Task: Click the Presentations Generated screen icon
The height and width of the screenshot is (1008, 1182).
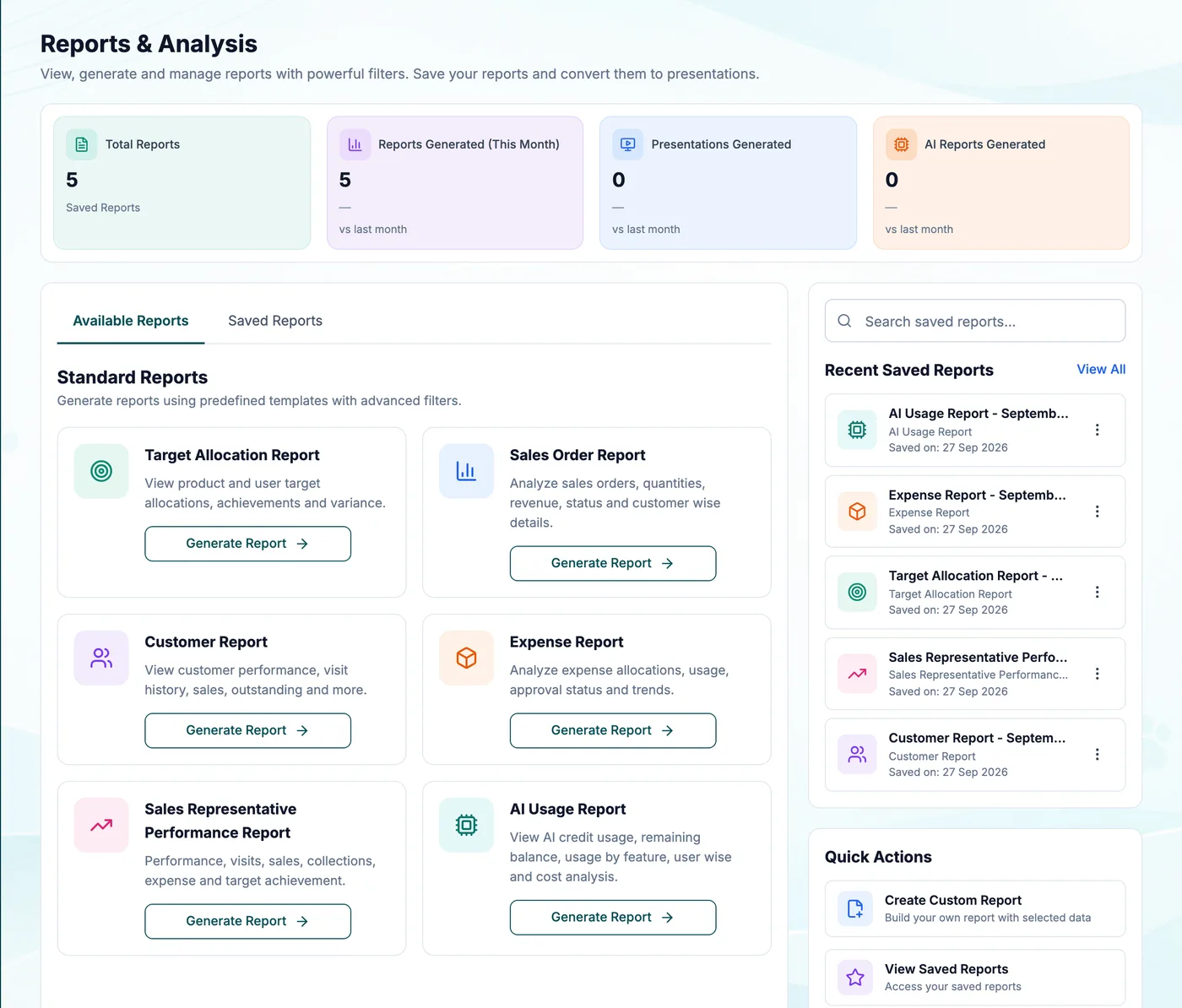Action: tap(627, 144)
